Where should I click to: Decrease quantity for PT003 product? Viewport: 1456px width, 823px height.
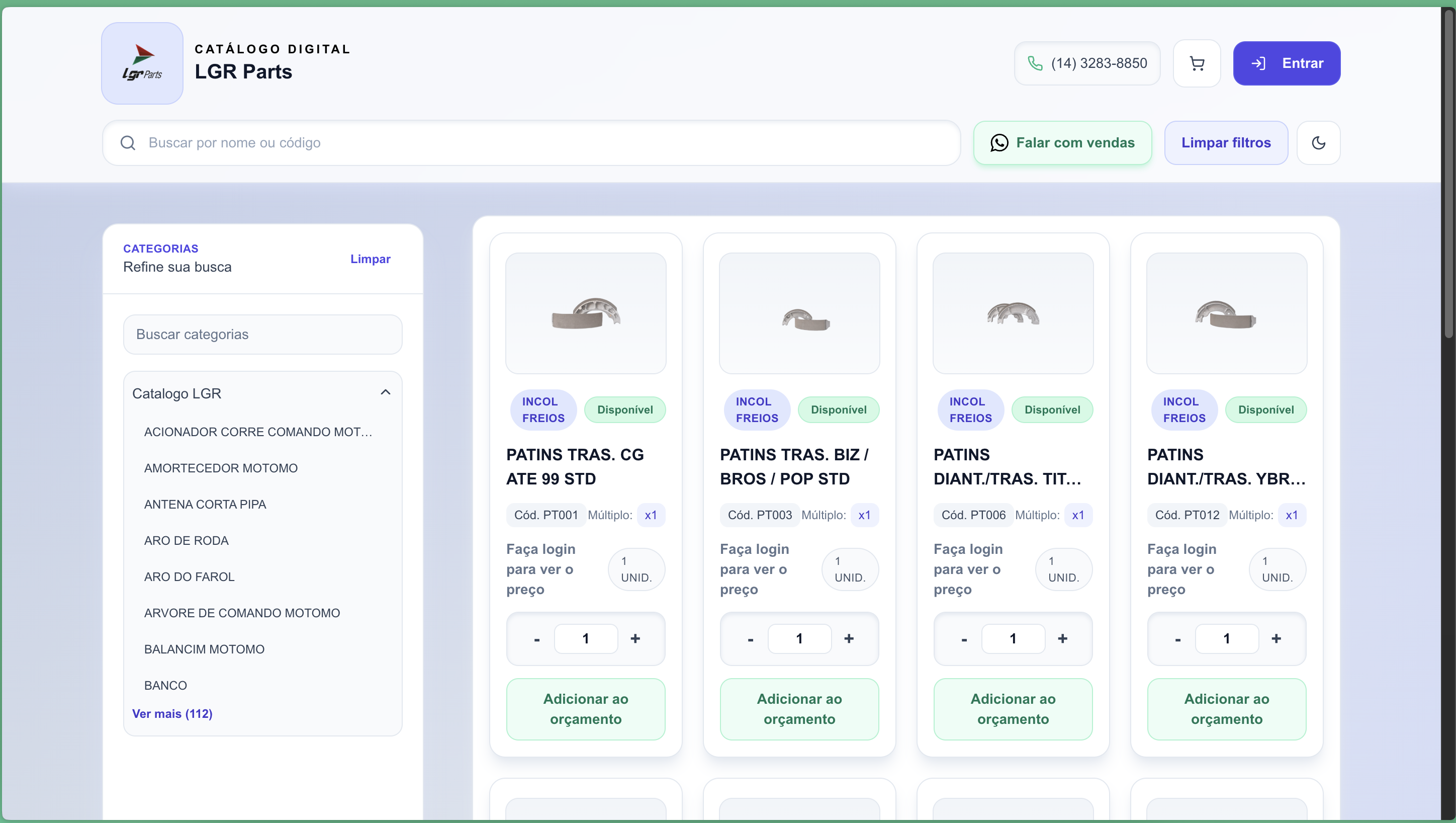point(751,639)
